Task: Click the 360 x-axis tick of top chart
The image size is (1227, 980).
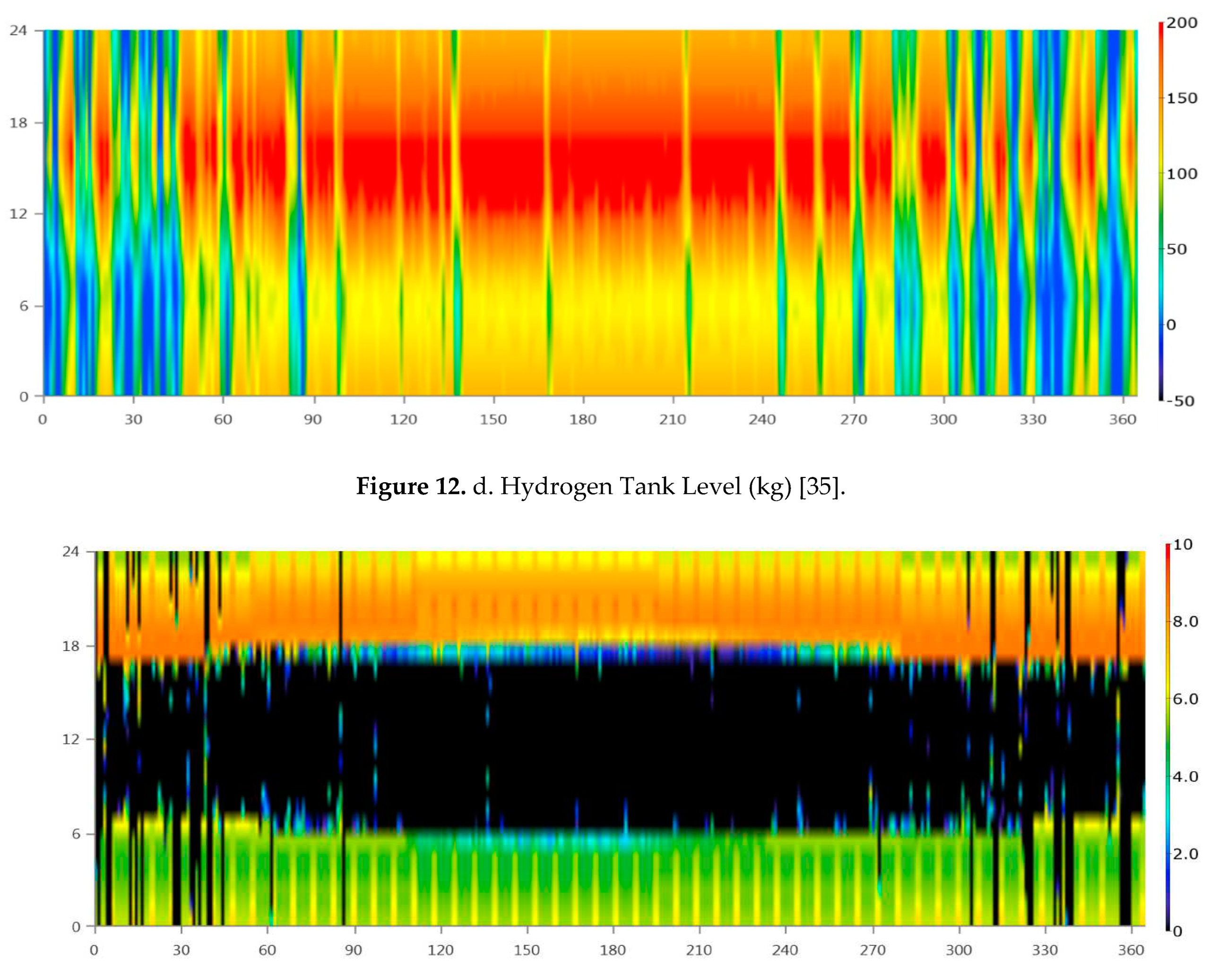Action: [1122, 419]
